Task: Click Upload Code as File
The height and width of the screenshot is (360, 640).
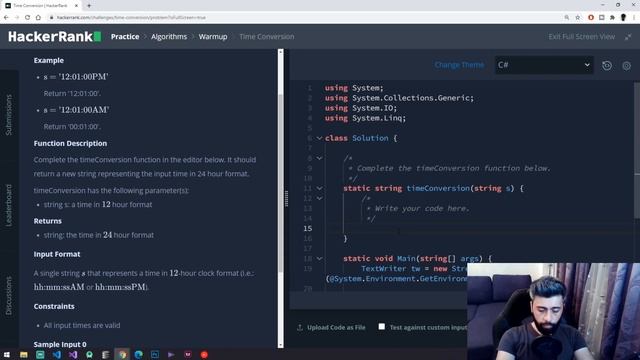Action: [336, 327]
